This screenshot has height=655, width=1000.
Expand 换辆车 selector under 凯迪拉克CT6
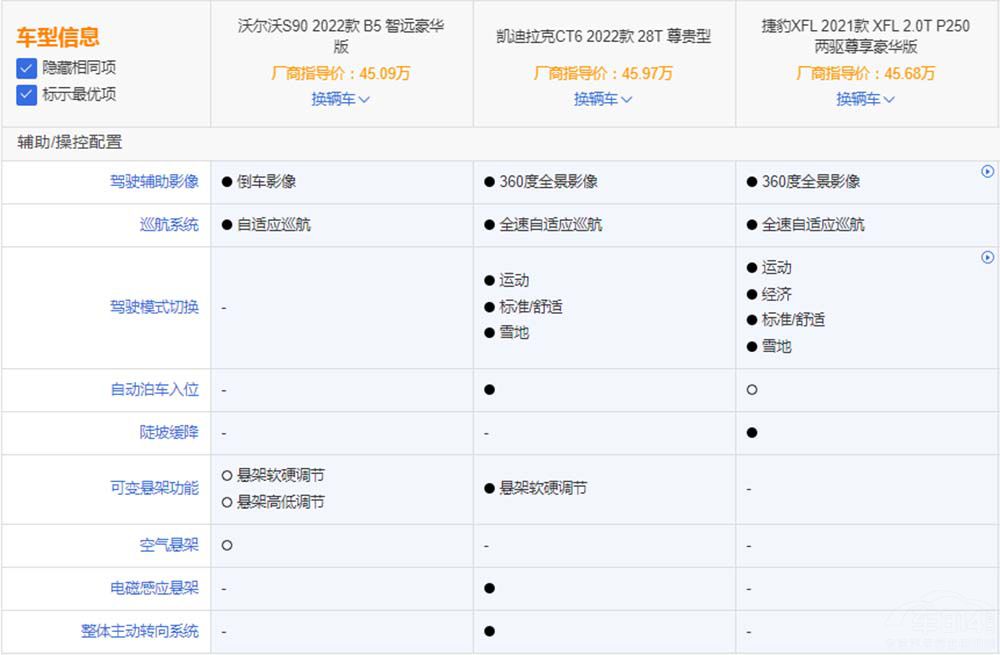[x=603, y=100]
